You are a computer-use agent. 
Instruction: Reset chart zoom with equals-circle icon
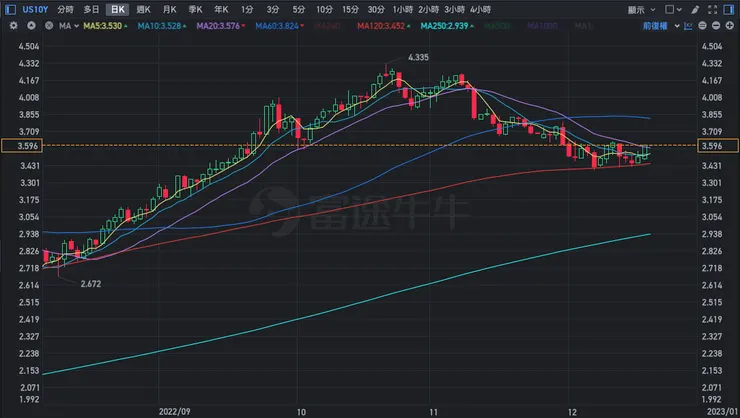coord(702,26)
